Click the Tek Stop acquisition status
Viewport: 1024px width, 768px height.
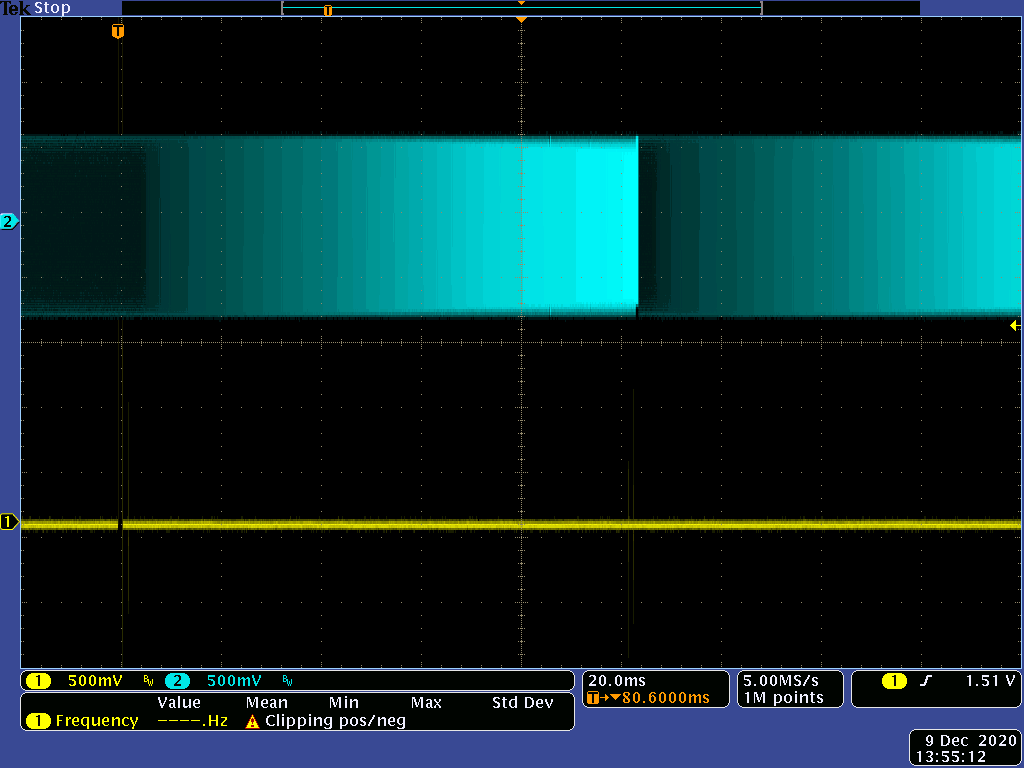tap(36, 8)
